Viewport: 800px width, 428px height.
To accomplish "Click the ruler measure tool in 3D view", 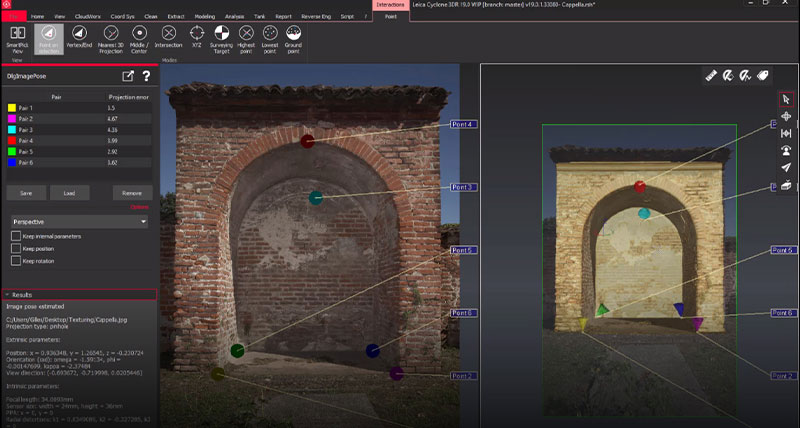I will pyautogui.click(x=711, y=76).
